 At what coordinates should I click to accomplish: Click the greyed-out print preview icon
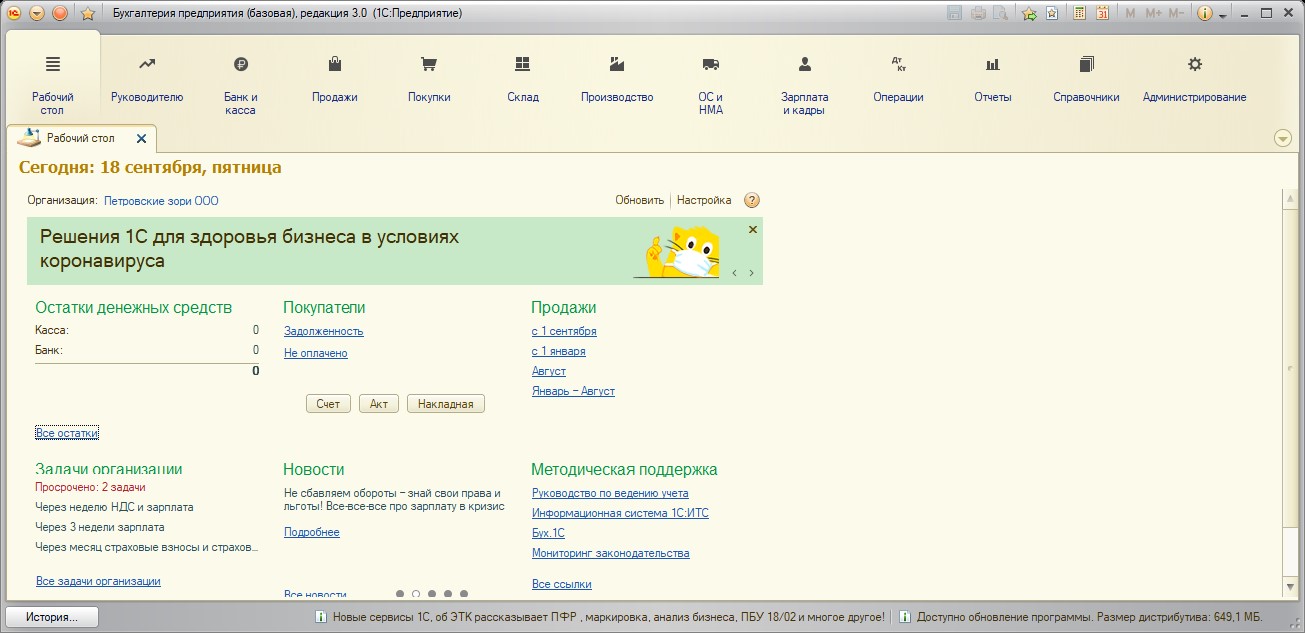(1001, 14)
